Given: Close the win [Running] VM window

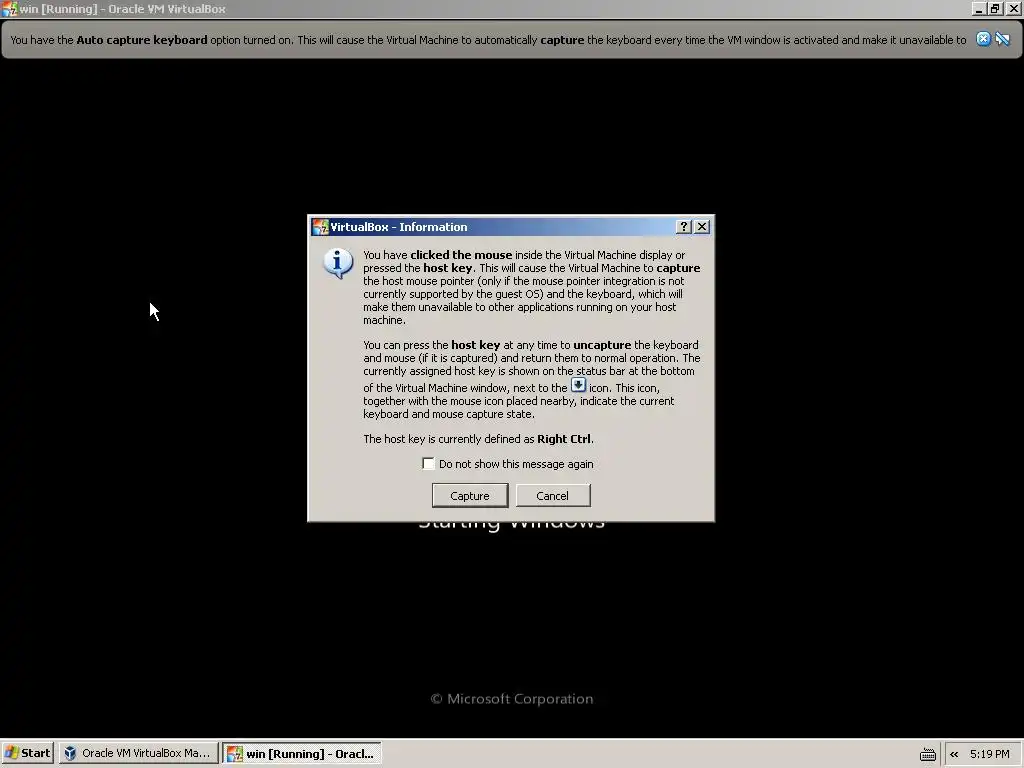Looking at the screenshot, I should tap(1014, 8).
